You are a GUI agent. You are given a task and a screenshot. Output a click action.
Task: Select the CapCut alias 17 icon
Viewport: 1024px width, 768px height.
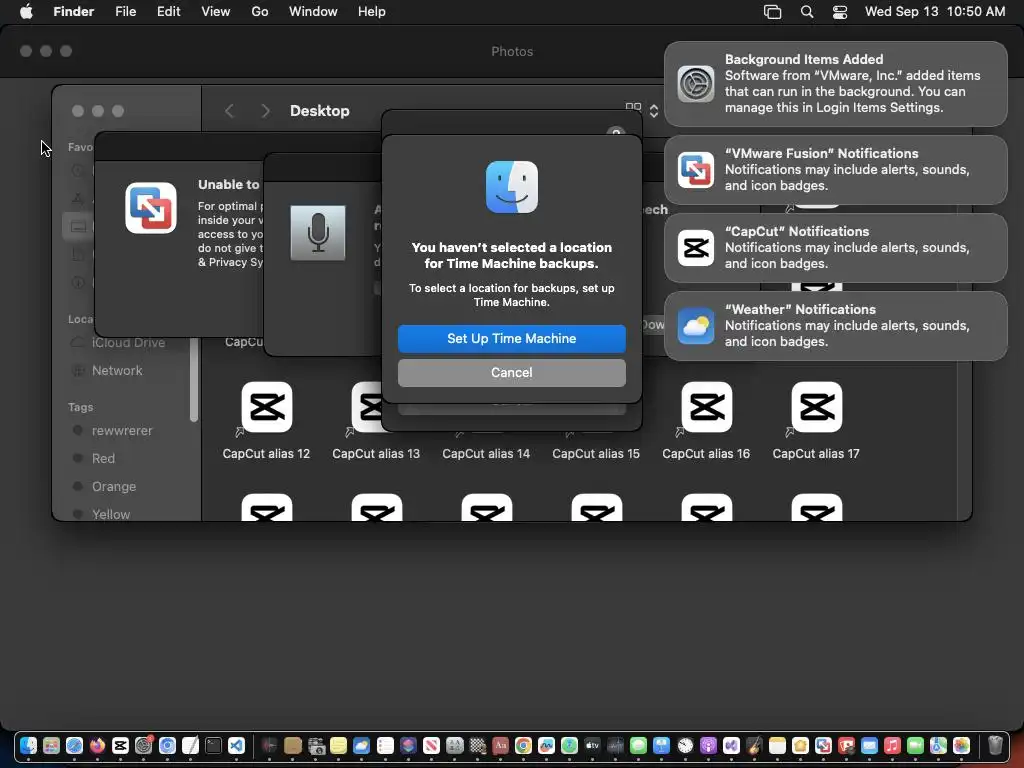coord(816,408)
